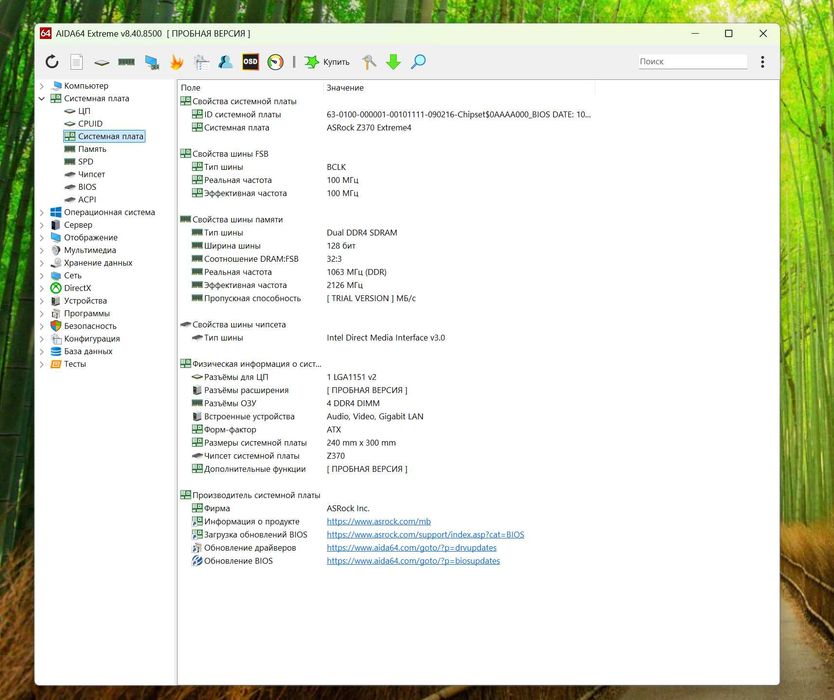
Task: Expand the Хранение данных node
Action: point(41,263)
